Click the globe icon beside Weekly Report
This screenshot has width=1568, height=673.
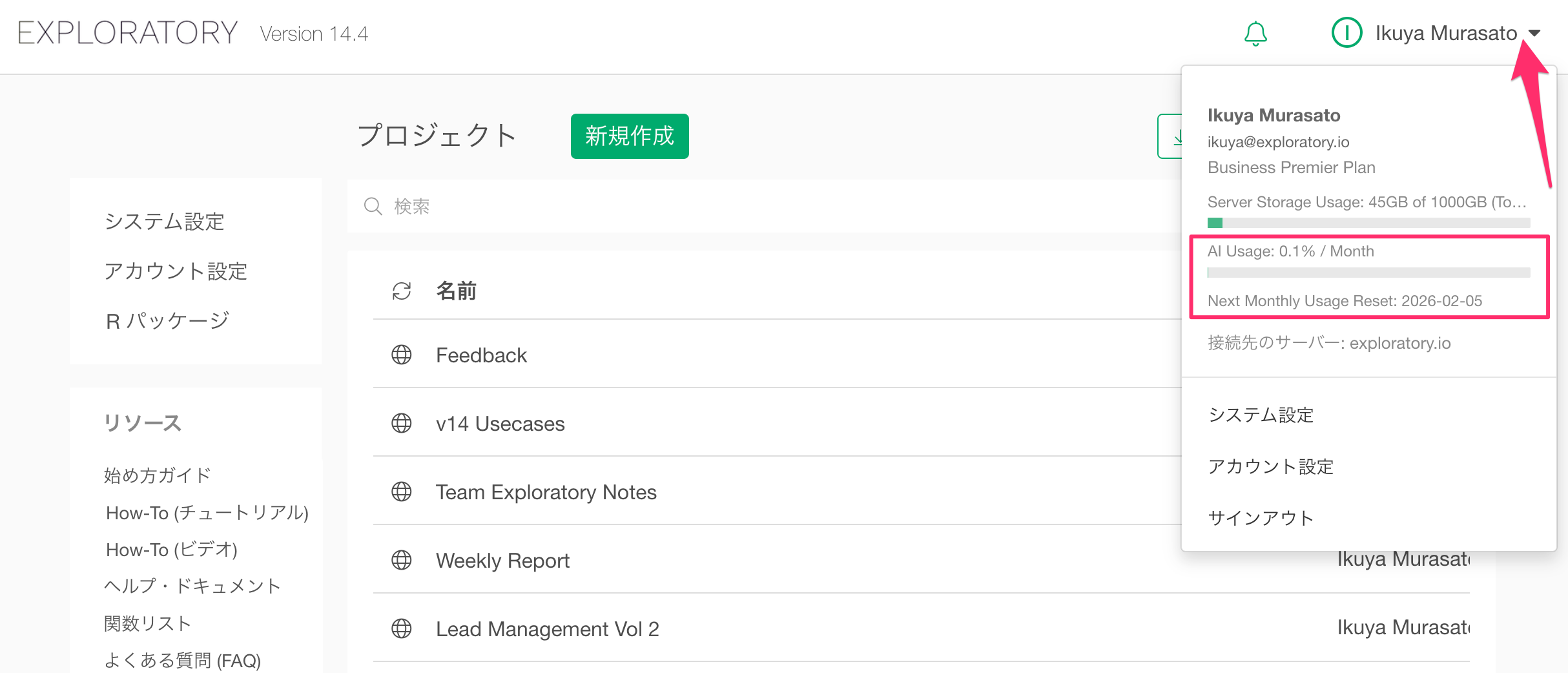402,560
